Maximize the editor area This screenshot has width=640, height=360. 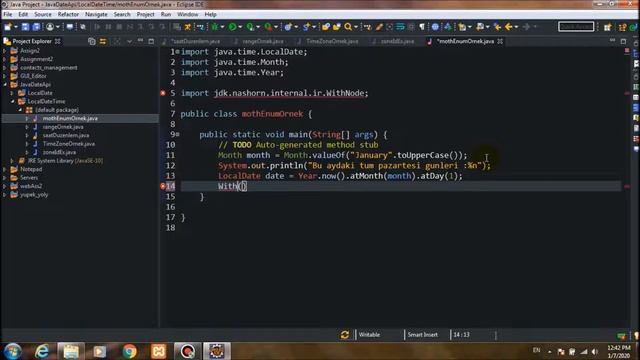click(x=623, y=41)
